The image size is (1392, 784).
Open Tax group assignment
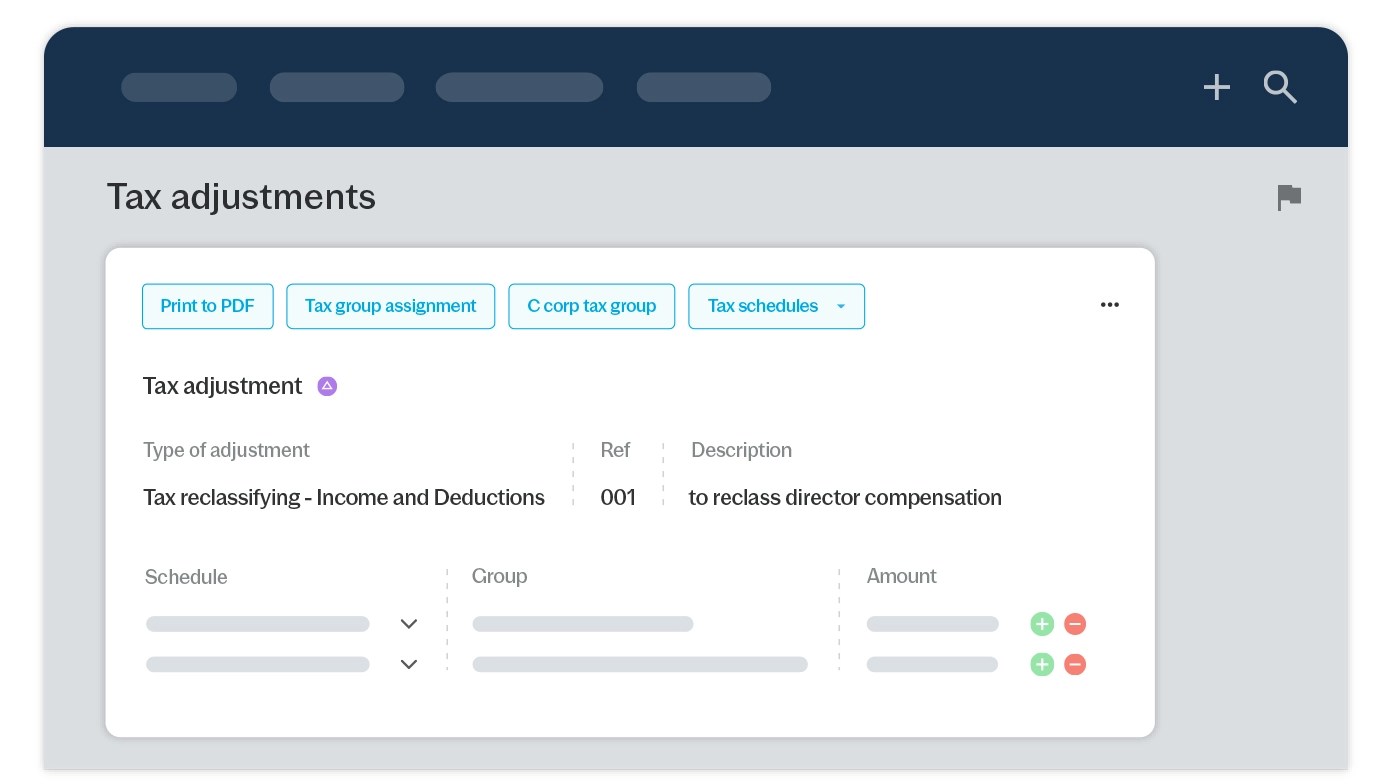click(x=390, y=306)
